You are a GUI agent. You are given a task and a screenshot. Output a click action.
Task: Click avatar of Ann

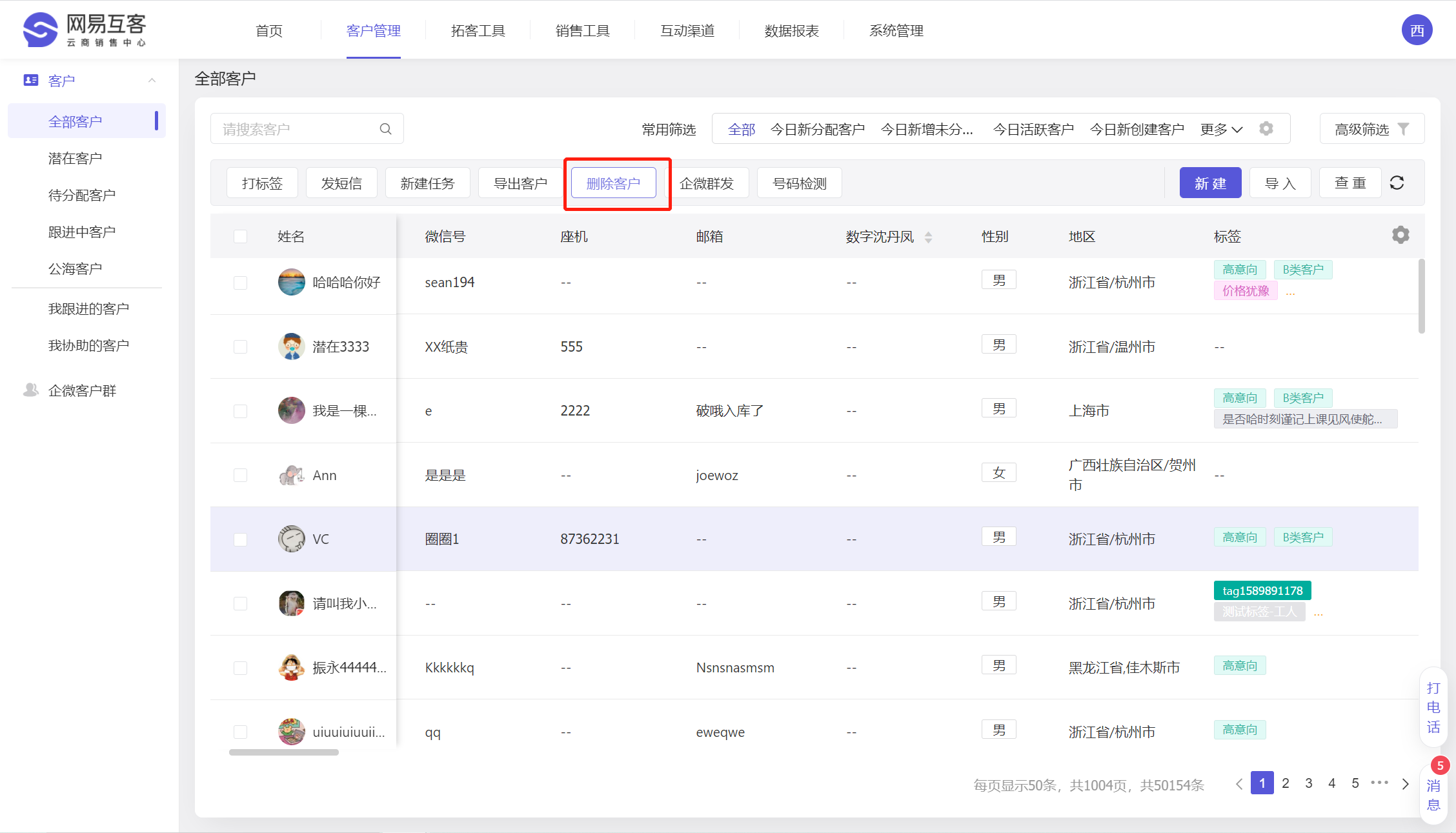(x=291, y=475)
